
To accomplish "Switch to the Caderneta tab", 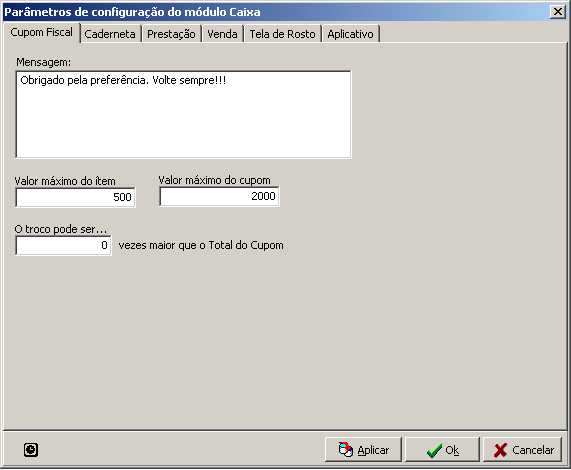I will point(110,34).
